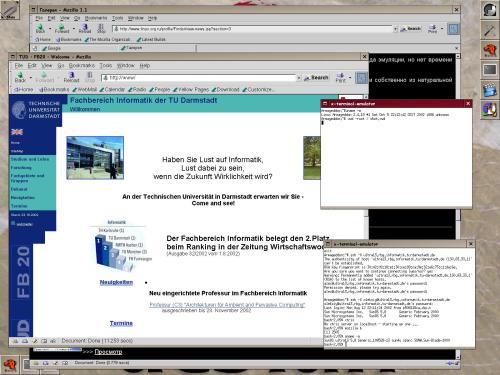Click the TU Darmstadt logo on page

click(x=36, y=110)
